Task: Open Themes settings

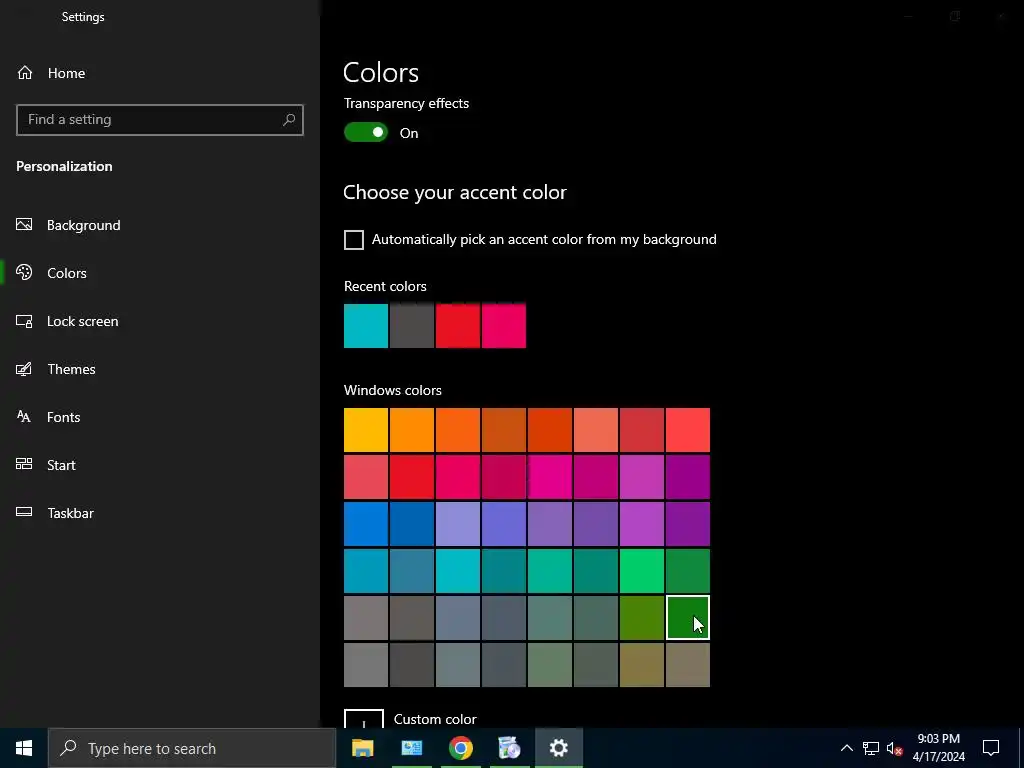Action: pos(160,369)
